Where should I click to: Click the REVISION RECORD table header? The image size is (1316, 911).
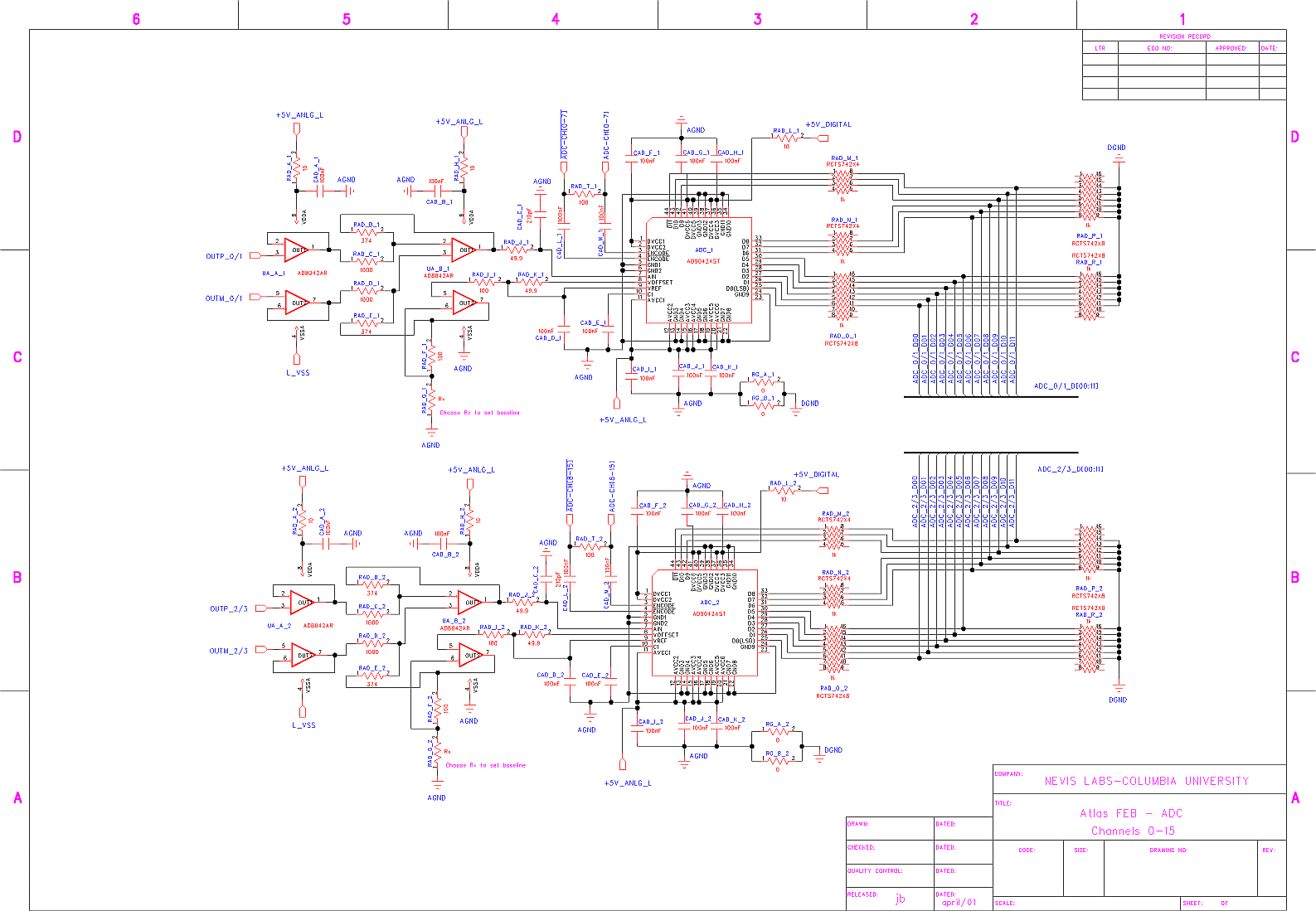1184,36
